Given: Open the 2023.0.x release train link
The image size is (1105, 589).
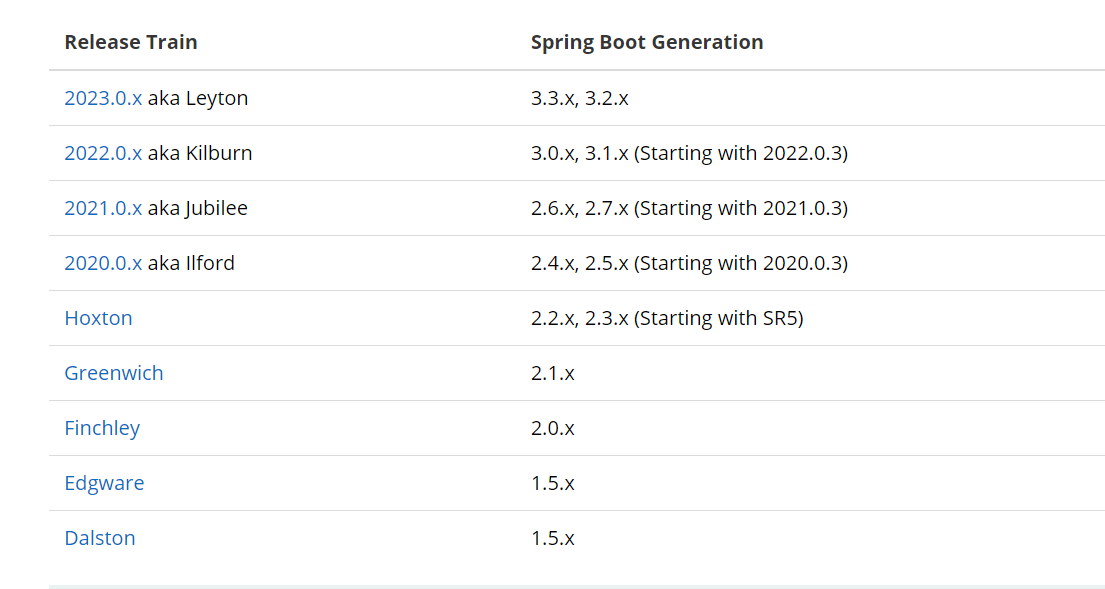Looking at the screenshot, I should pyautogui.click(x=103, y=98).
